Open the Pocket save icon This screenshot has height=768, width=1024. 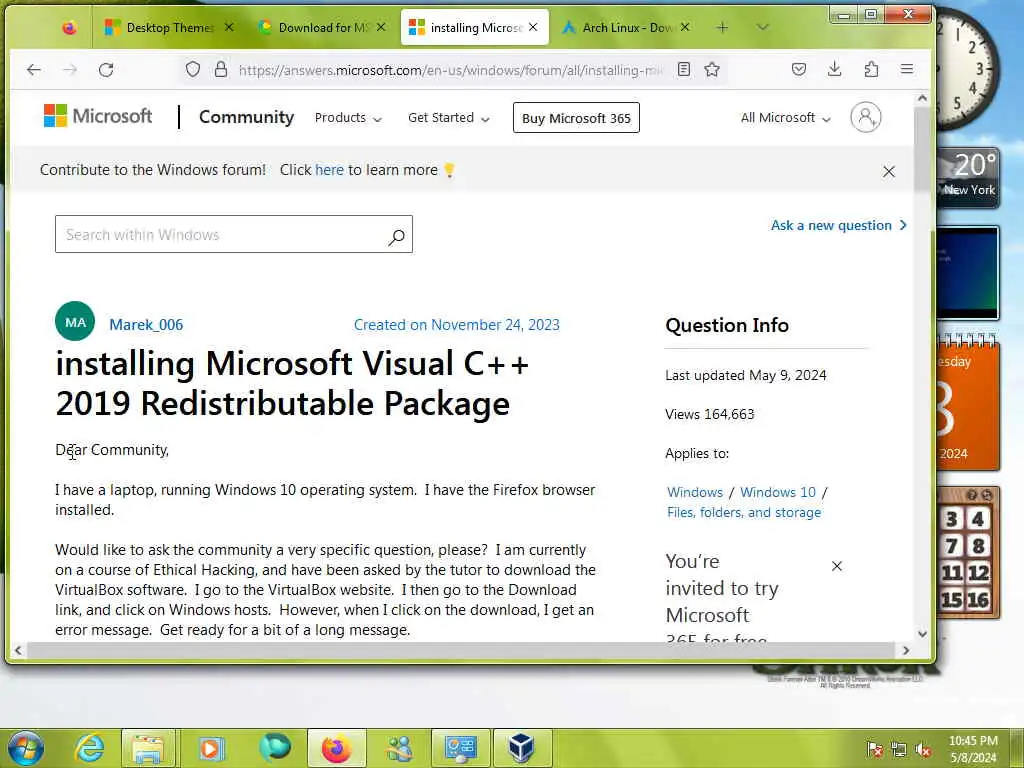point(799,69)
